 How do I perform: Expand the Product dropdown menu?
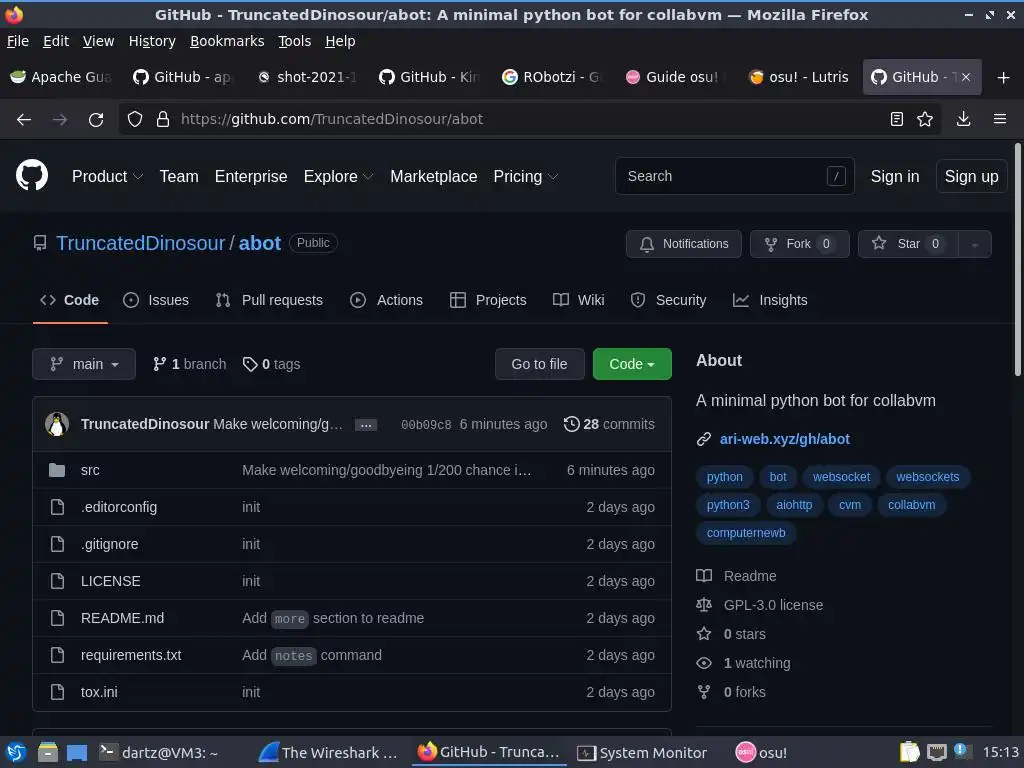(x=107, y=176)
